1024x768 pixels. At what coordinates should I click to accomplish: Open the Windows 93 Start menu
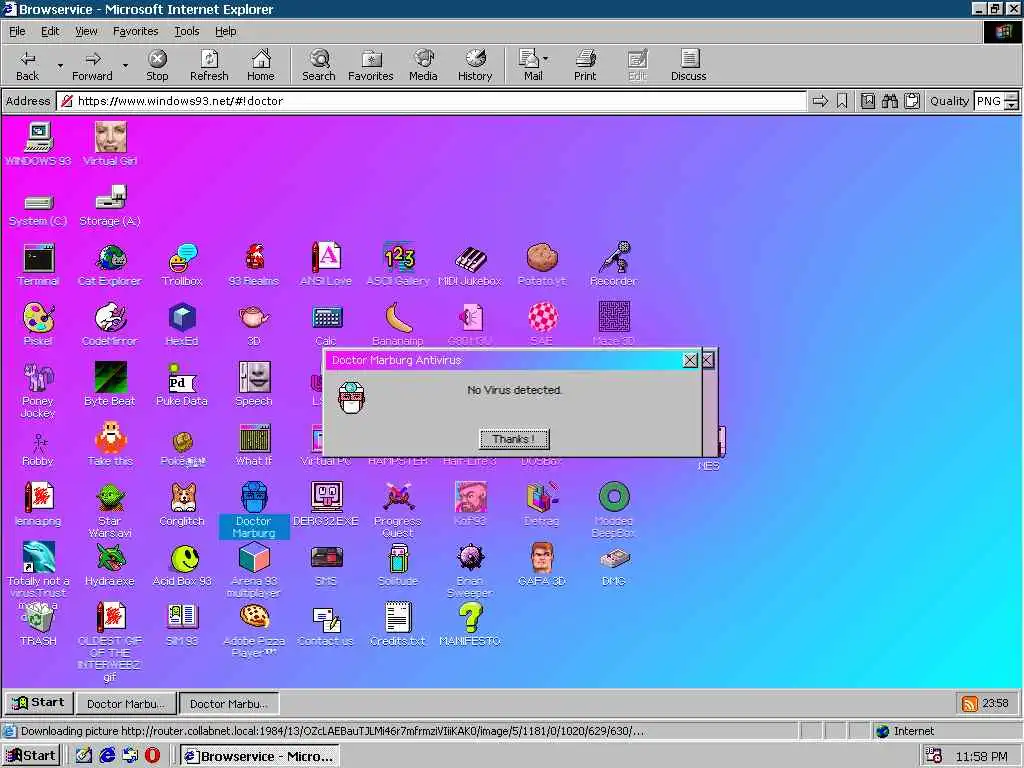point(39,703)
